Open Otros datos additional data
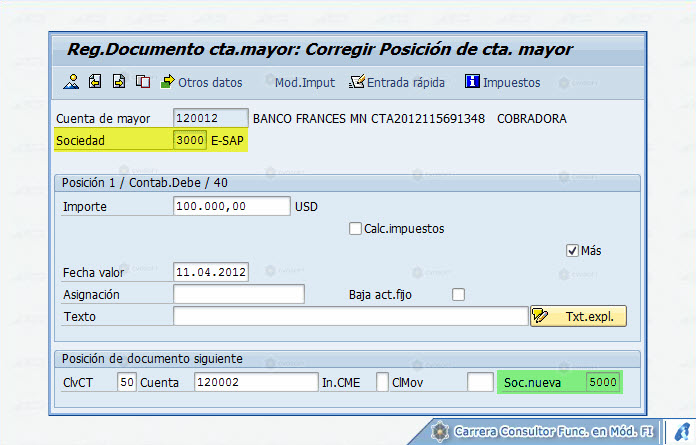This screenshot has height=445, width=696. (x=202, y=83)
